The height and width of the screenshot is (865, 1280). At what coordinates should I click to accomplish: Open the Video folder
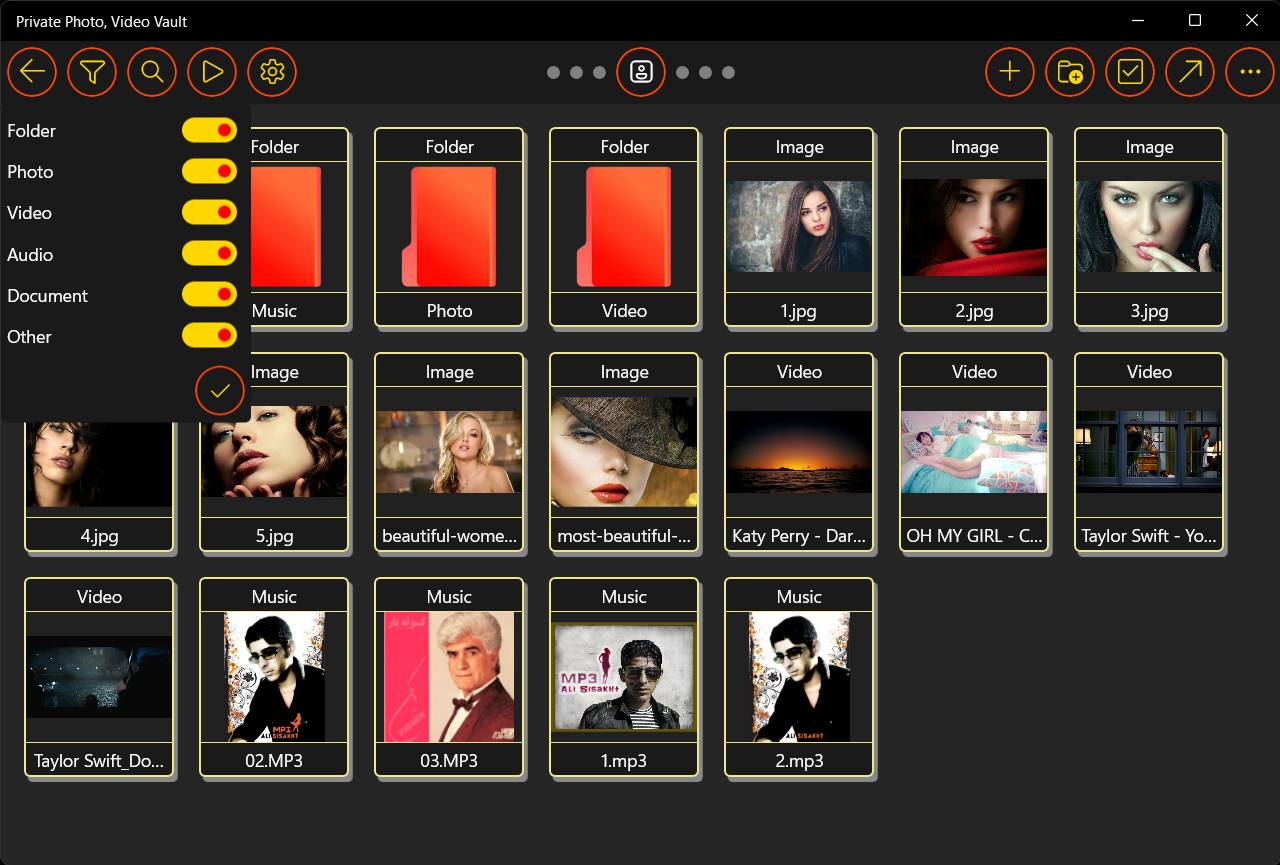click(x=623, y=227)
